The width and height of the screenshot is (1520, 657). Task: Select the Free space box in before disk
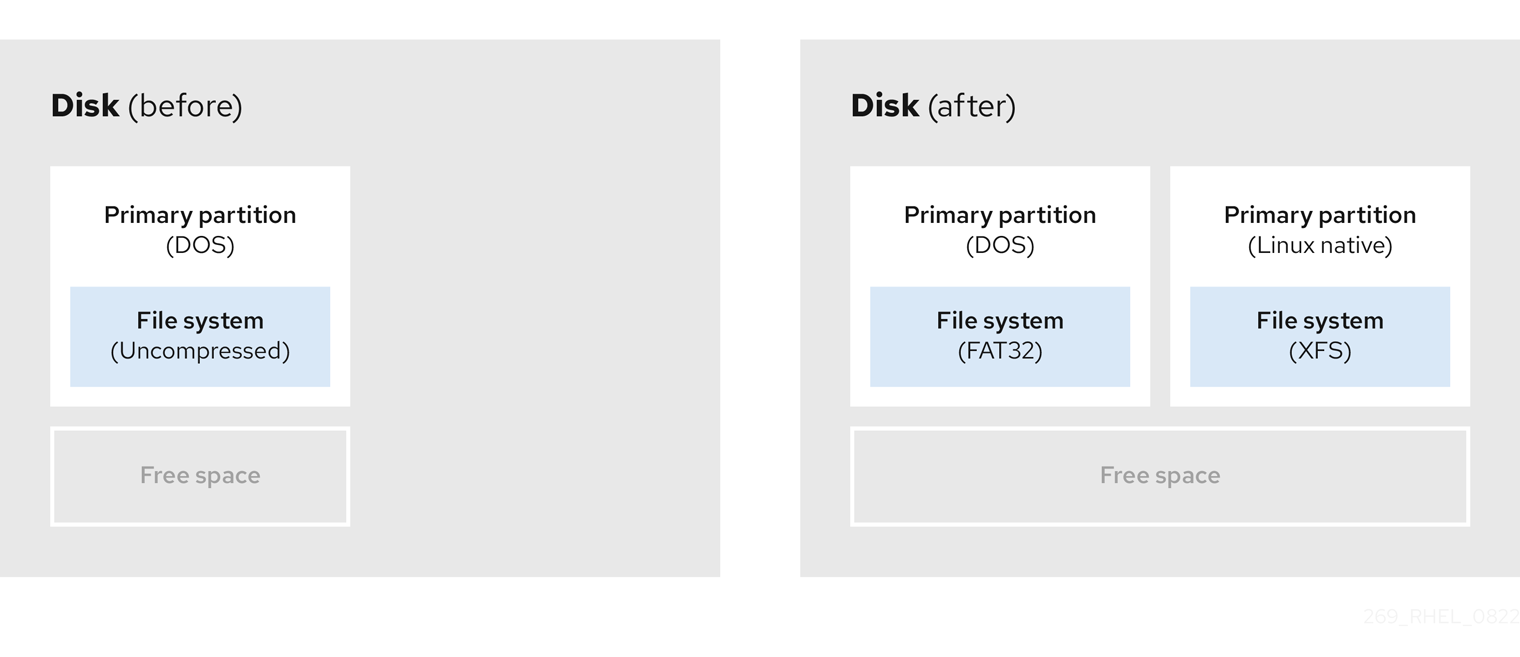click(x=200, y=476)
